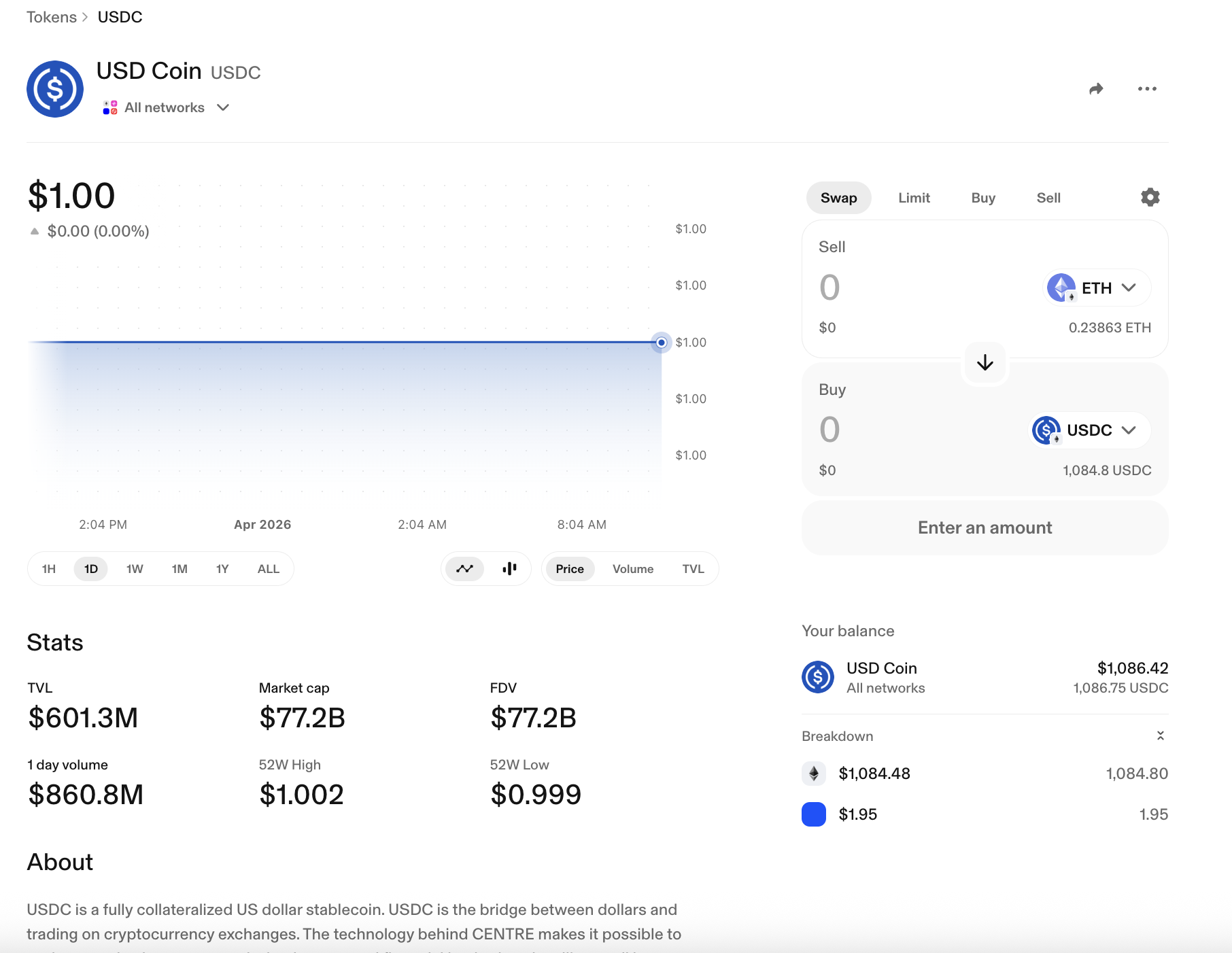Click the share arrow icon
The image size is (1232, 953).
(1095, 89)
